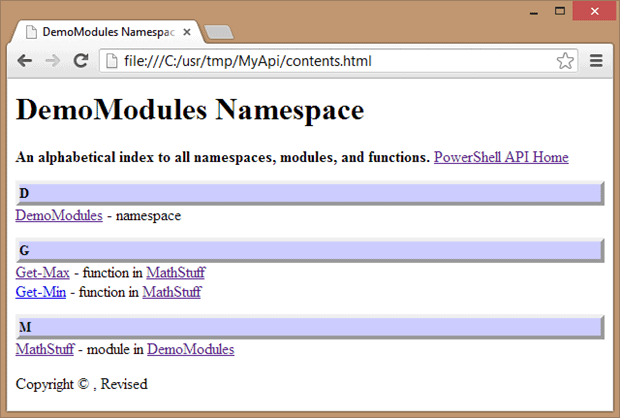Open the PowerShell API Home link
The width and height of the screenshot is (620, 418).
(x=501, y=157)
